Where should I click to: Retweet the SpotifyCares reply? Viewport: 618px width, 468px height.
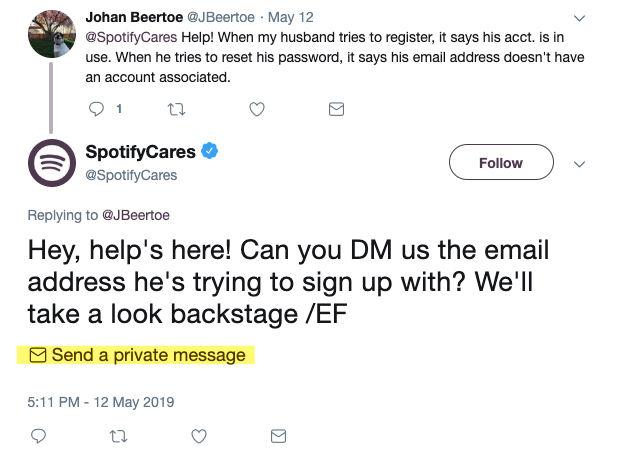pyautogui.click(x=118, y=436)
